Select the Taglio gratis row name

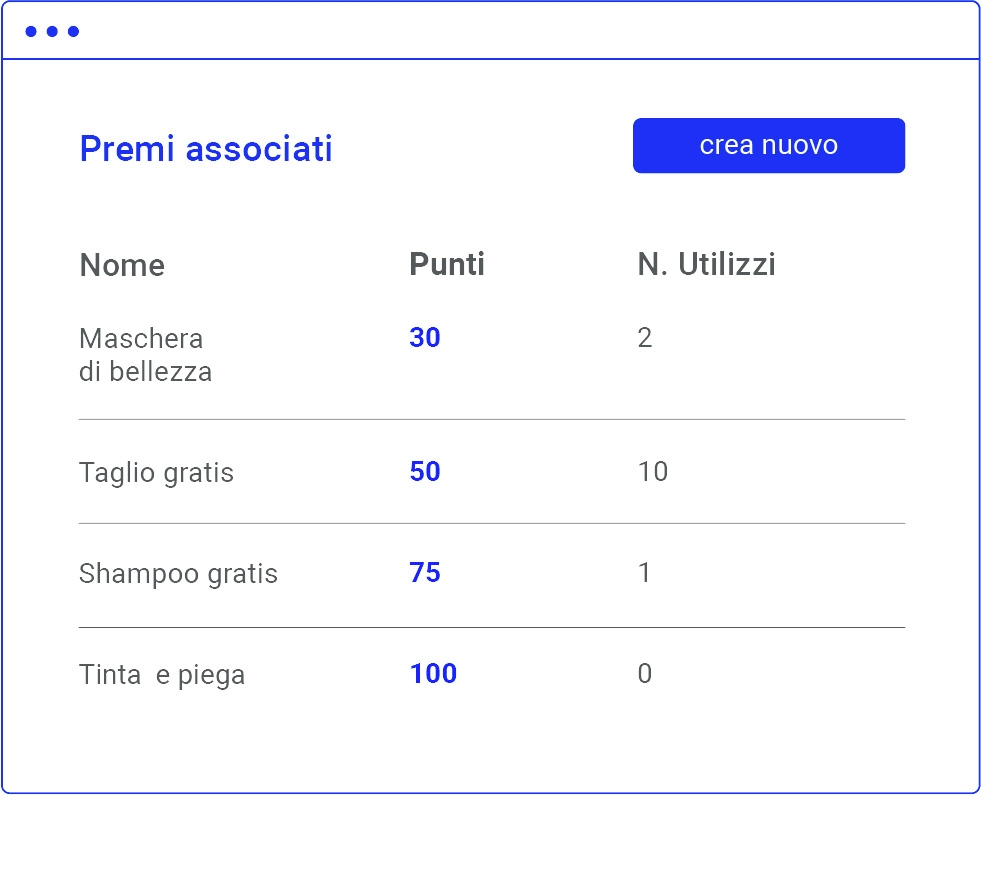(x=156, y=472)
